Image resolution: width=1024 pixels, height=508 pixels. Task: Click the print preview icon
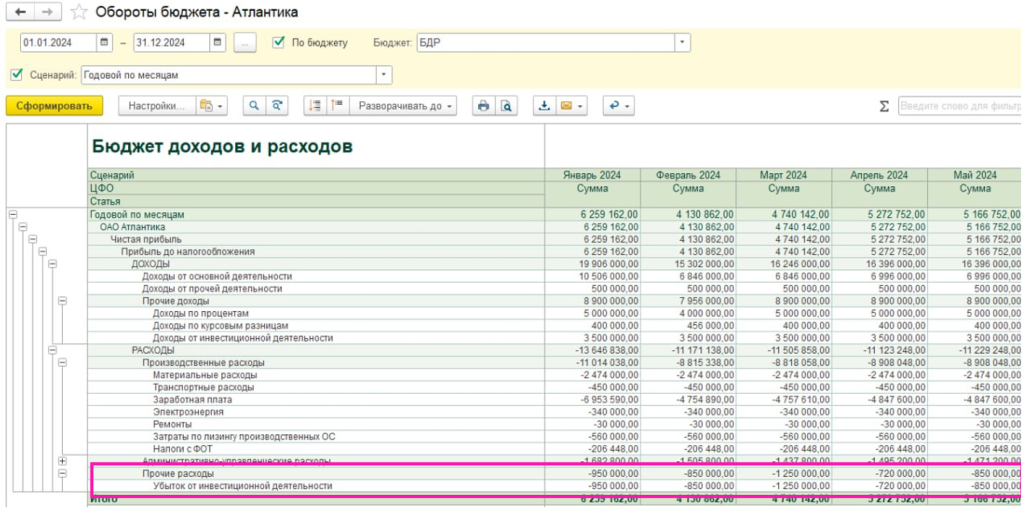[507, 106]
